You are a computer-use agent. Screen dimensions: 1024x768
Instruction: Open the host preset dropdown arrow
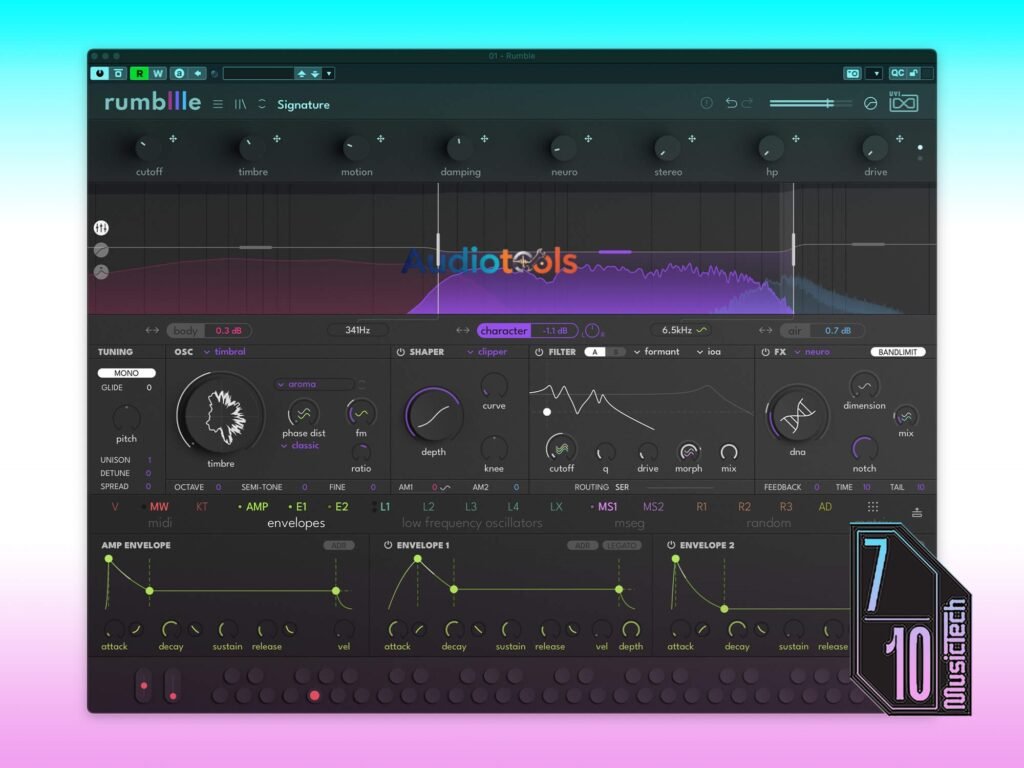point(329,73)
